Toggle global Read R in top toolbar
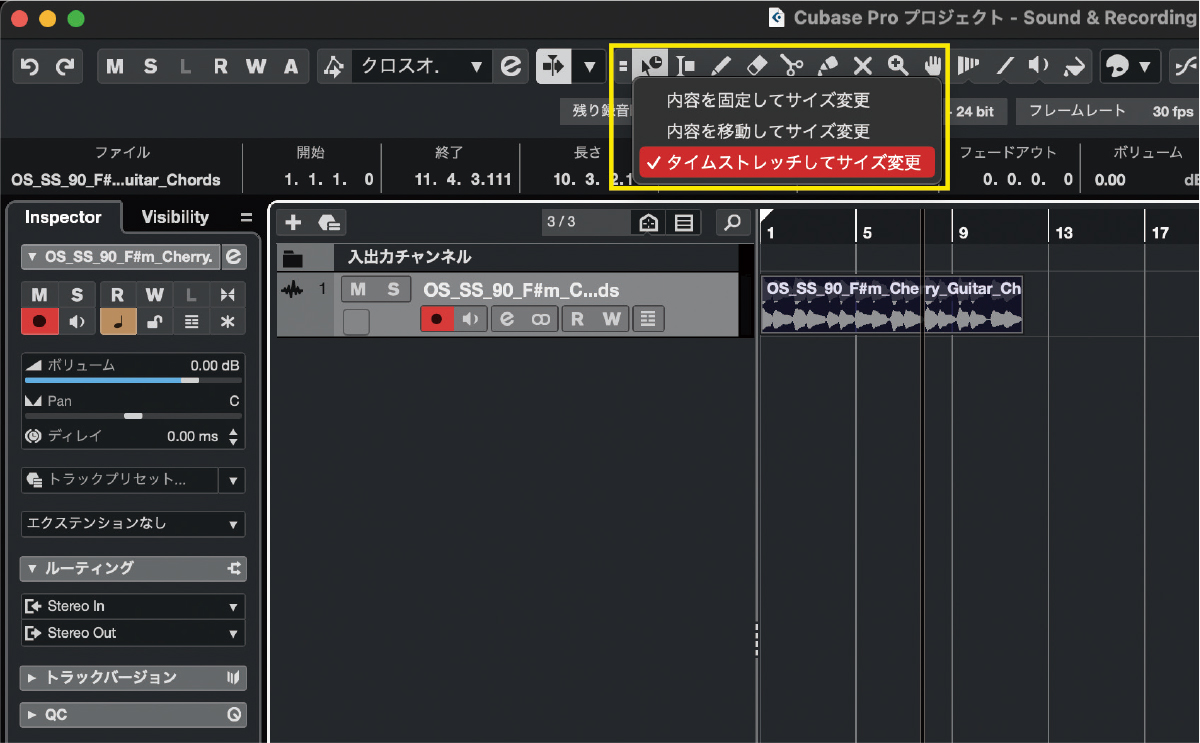Screen dimensions: 1200x743 tap(221, 67)
